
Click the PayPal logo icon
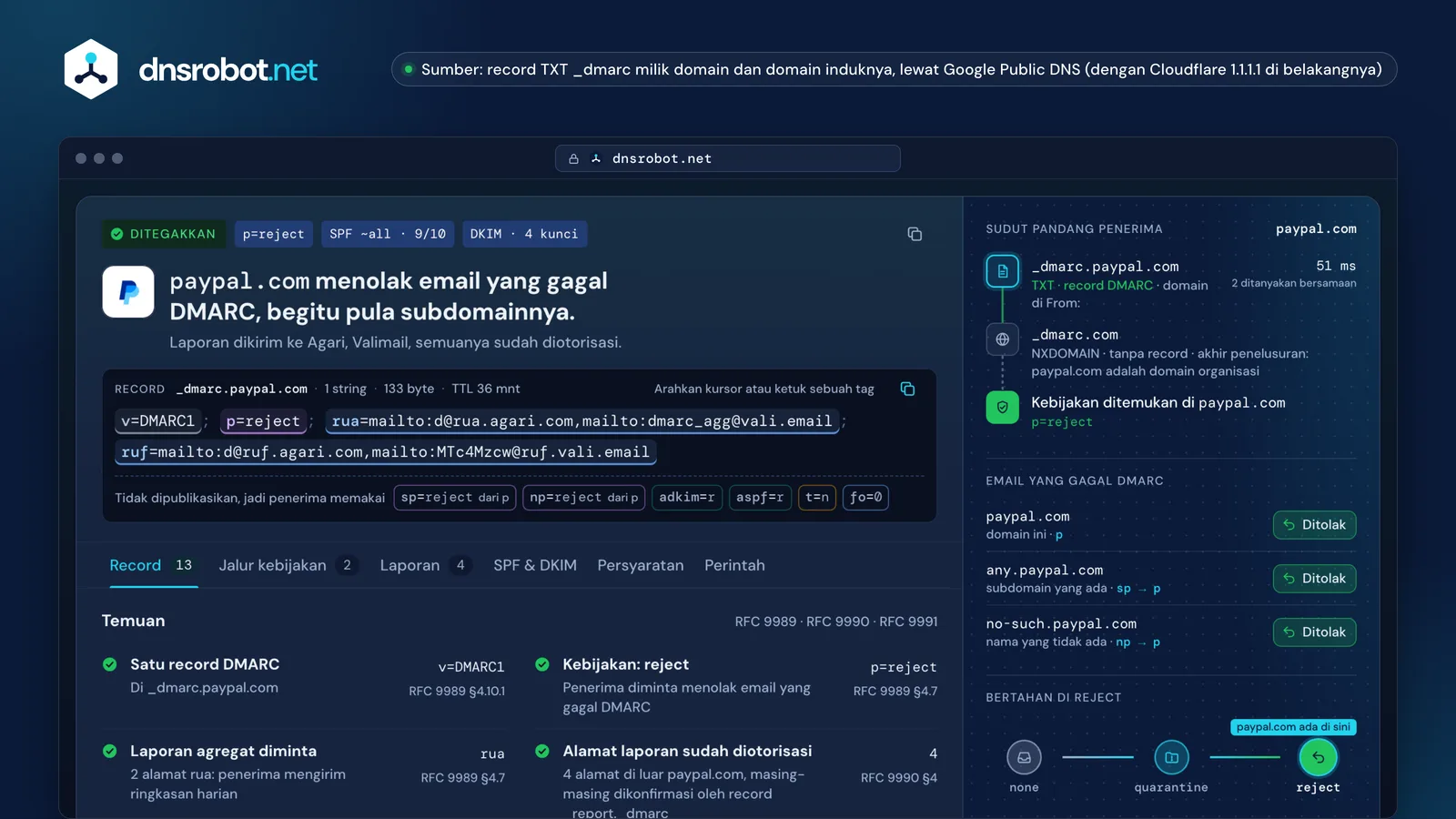[128, 291]
